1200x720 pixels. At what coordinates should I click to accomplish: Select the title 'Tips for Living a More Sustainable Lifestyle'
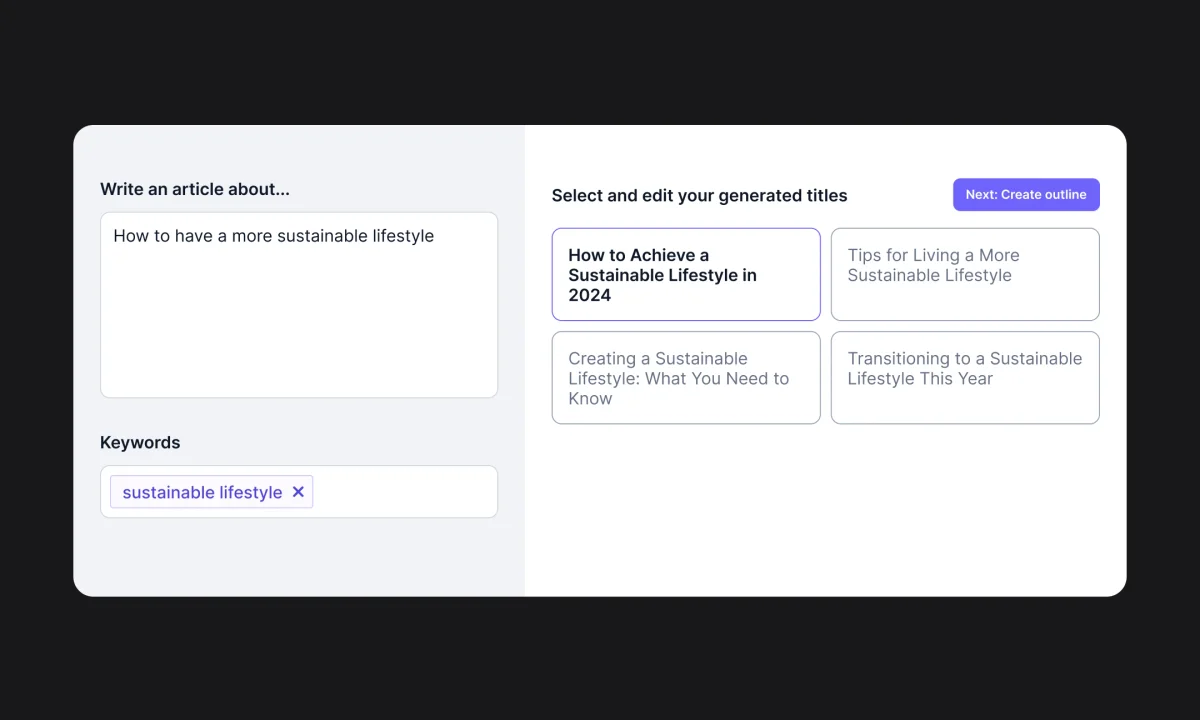[x=964, y=274]
